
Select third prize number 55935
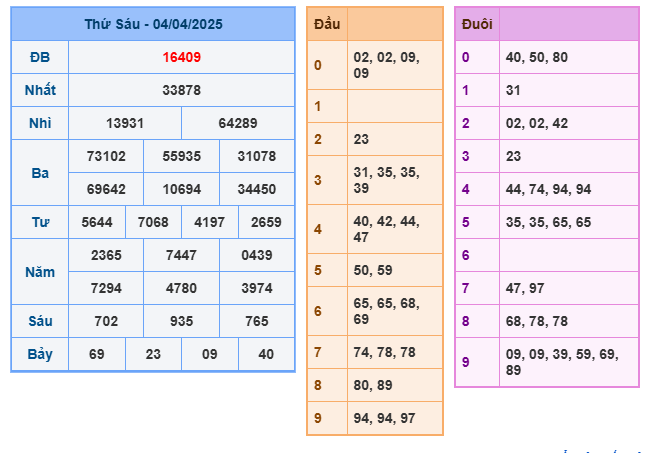[182, 157]
